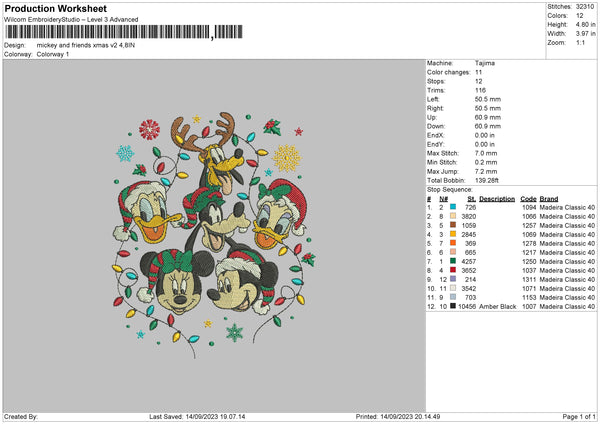The image size is (600, 424).
Task: Click "Madeira Classic 40" in code 1278 row
Action: point(567,243)
